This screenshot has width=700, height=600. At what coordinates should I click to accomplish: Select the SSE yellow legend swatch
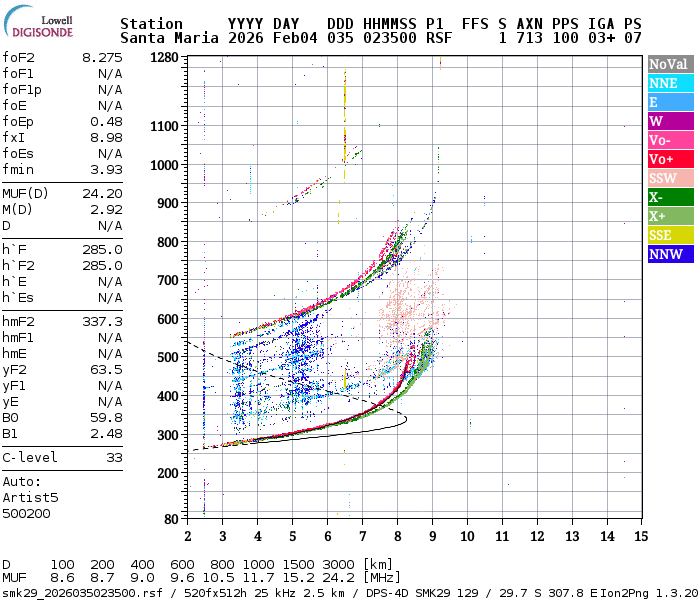click(671, 235)
